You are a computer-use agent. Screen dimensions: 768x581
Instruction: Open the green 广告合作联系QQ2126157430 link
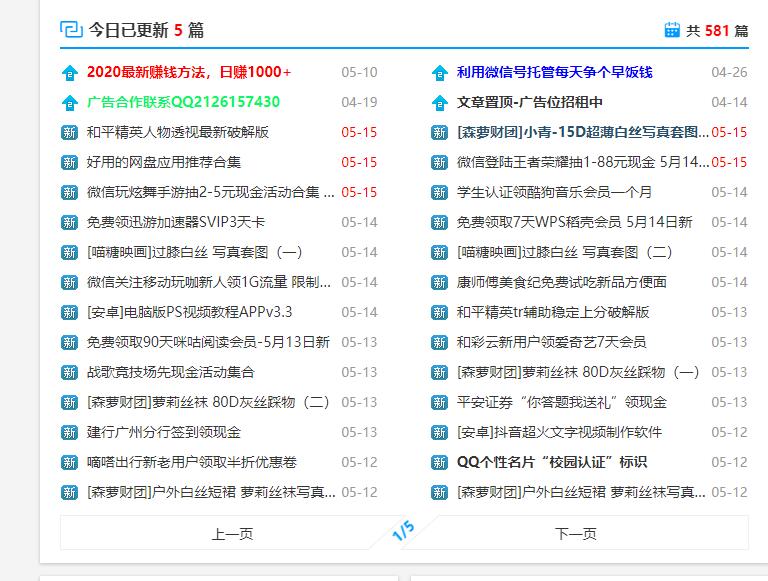tap(183, 102)
